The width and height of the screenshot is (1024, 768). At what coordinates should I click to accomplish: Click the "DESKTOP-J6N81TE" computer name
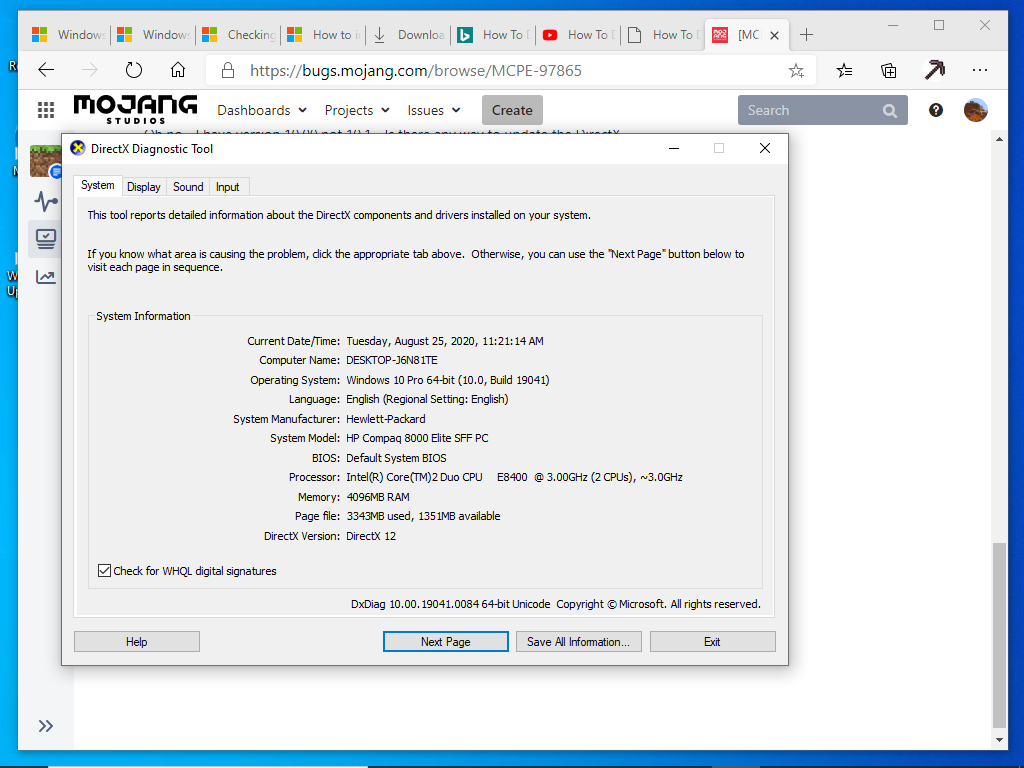[x=392, y=360]
